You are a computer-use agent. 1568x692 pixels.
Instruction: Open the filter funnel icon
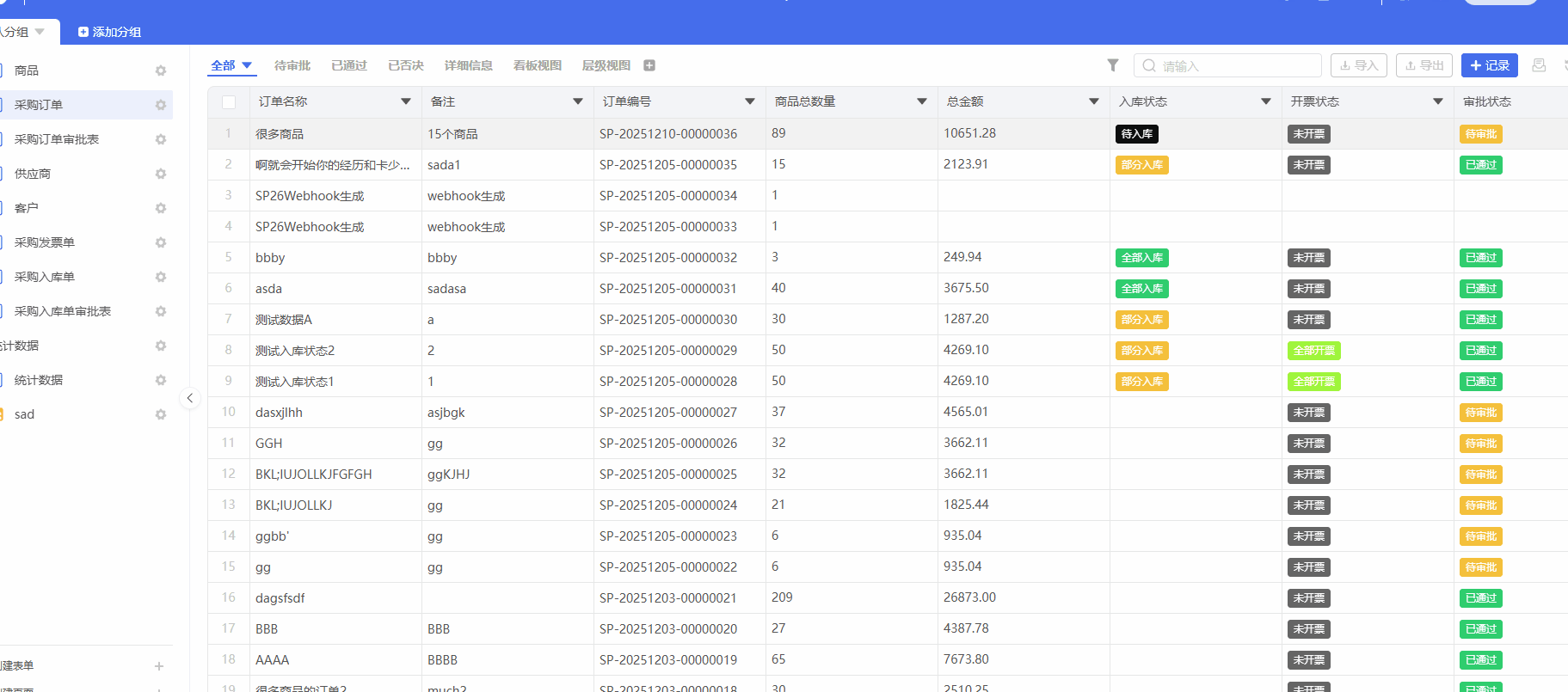1112,65
